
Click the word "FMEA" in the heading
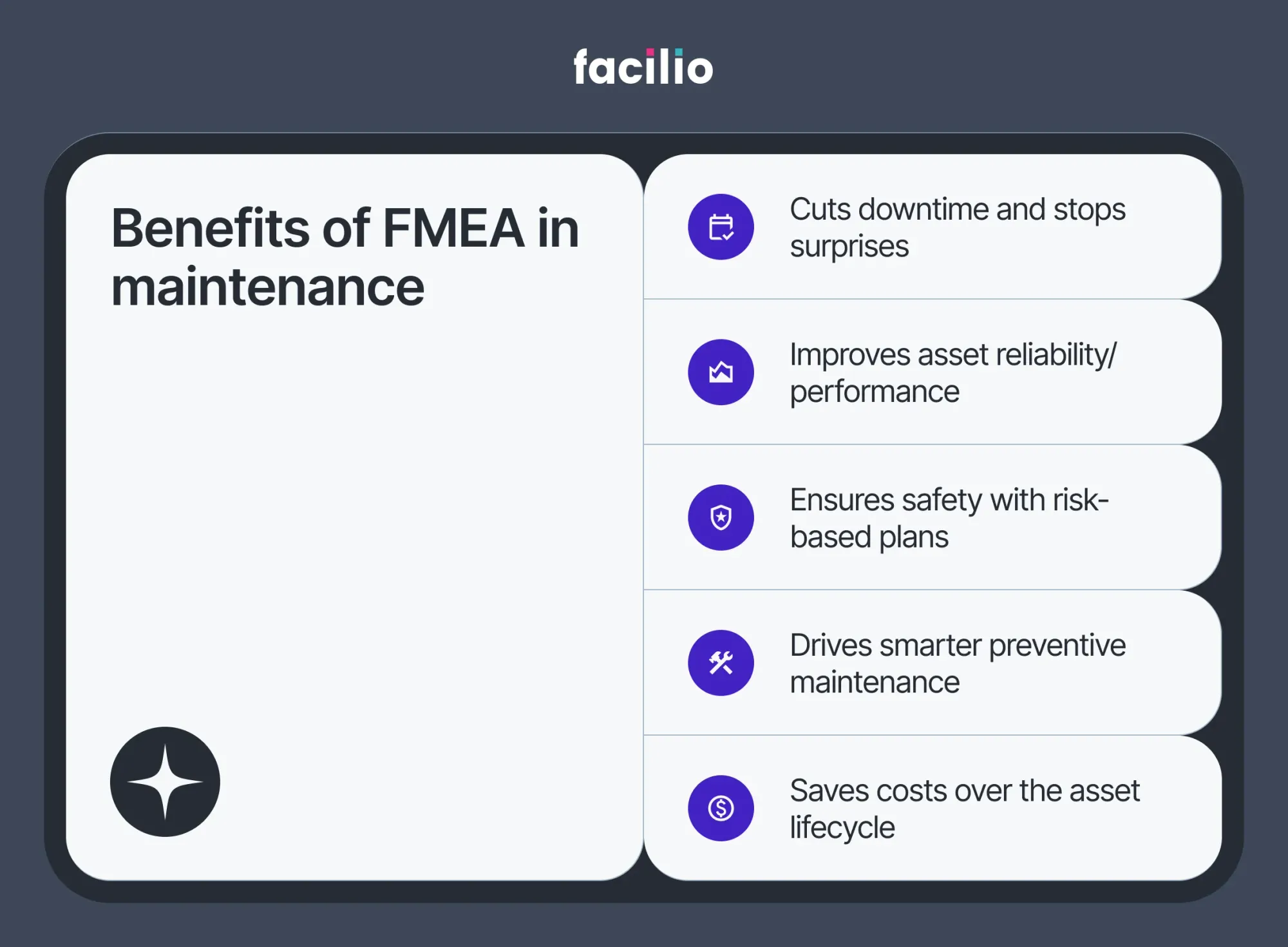tap(453, 228)
